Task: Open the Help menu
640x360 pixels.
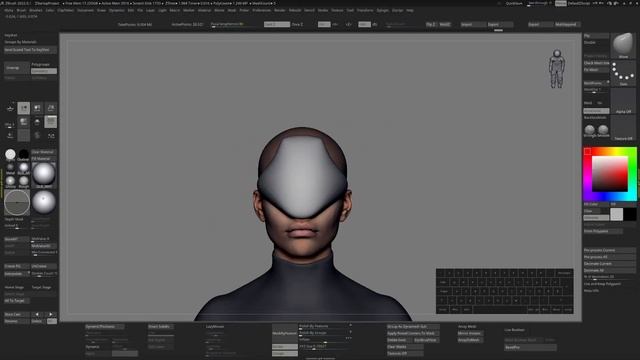Action: (x=410, y=10)
